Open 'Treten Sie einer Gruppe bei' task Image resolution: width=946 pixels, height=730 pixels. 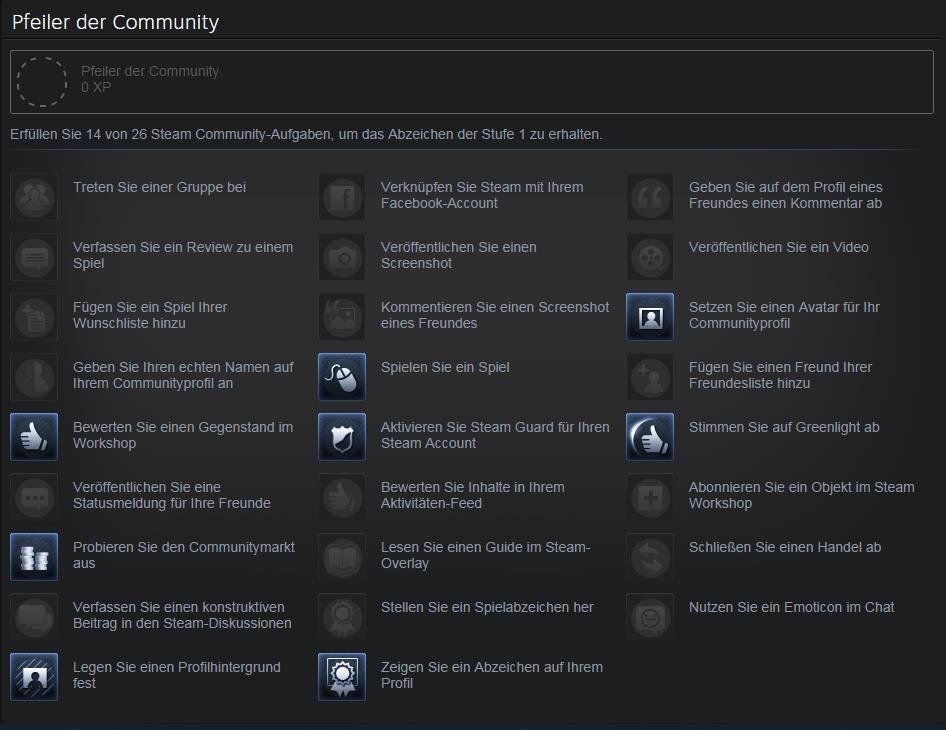[x=159, y=187]
